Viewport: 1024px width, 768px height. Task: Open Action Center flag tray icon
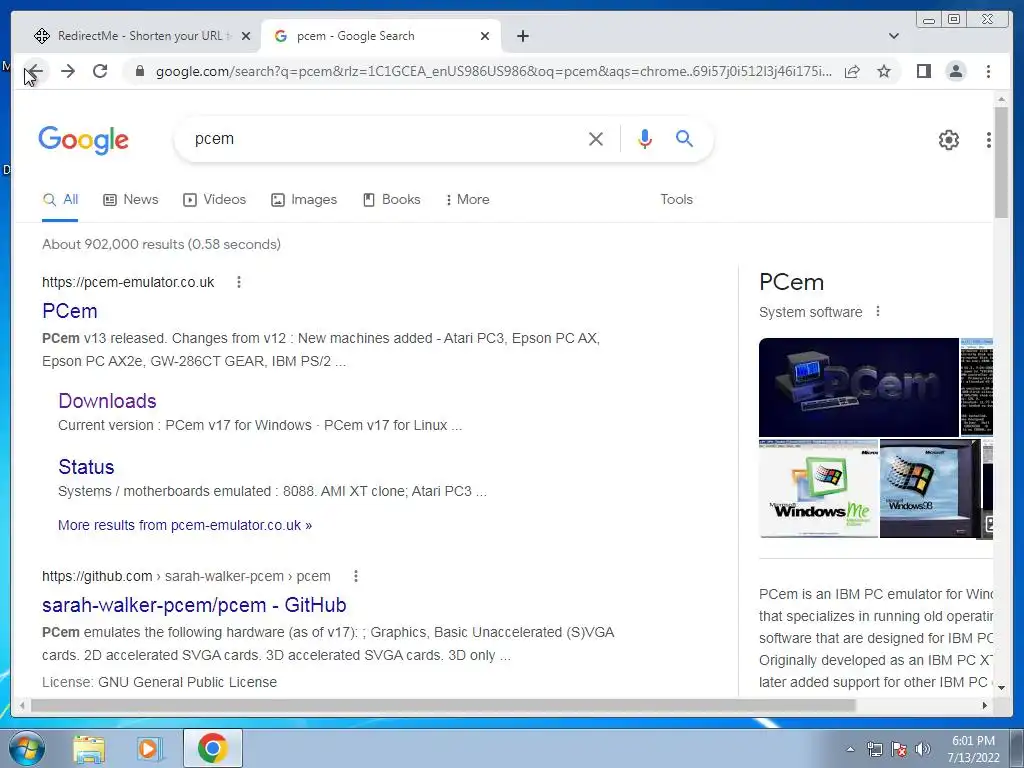[x=899, y=749]
